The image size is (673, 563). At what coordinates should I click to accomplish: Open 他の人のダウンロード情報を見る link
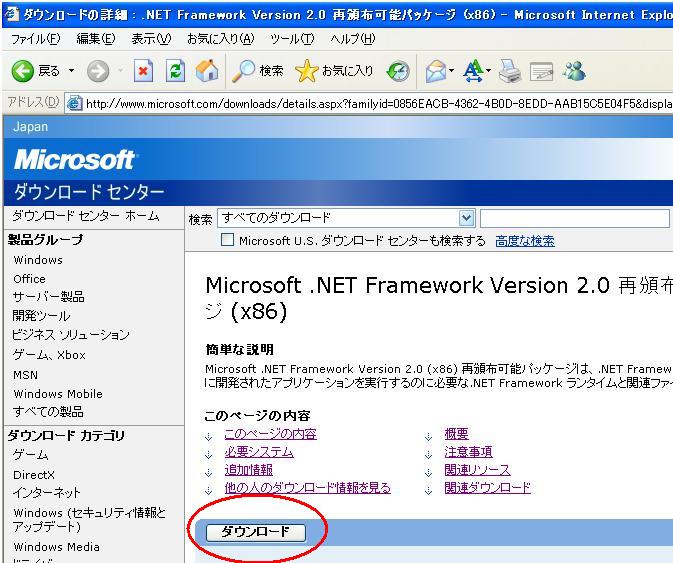(307, 488)
